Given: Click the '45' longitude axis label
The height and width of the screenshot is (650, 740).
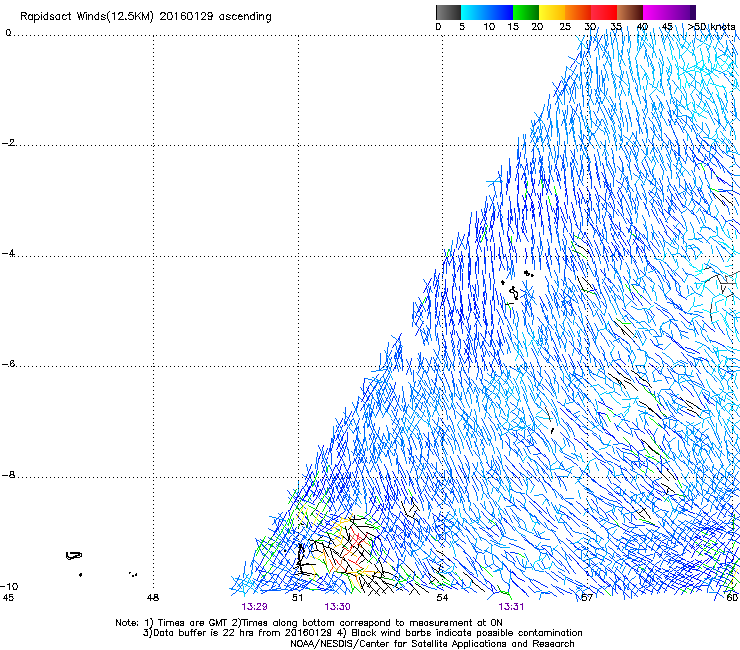Looking at the screenshot, I should [x=8, y=598].
